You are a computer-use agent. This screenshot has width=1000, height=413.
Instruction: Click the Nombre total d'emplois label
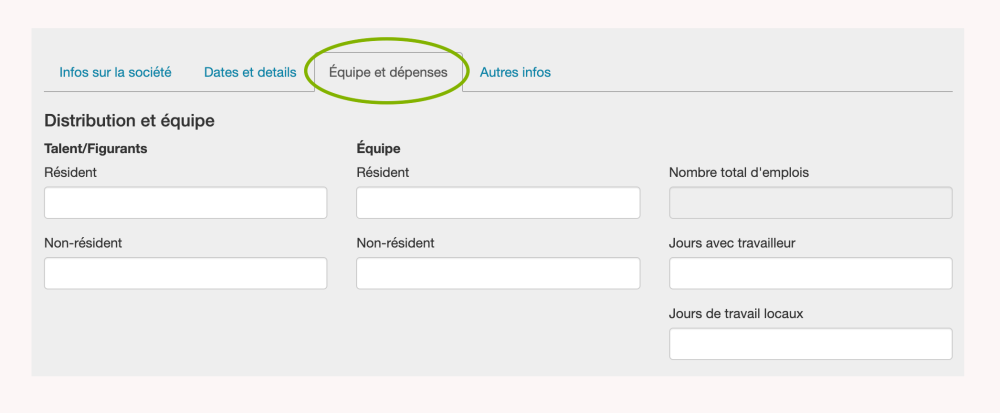point(738,172)
